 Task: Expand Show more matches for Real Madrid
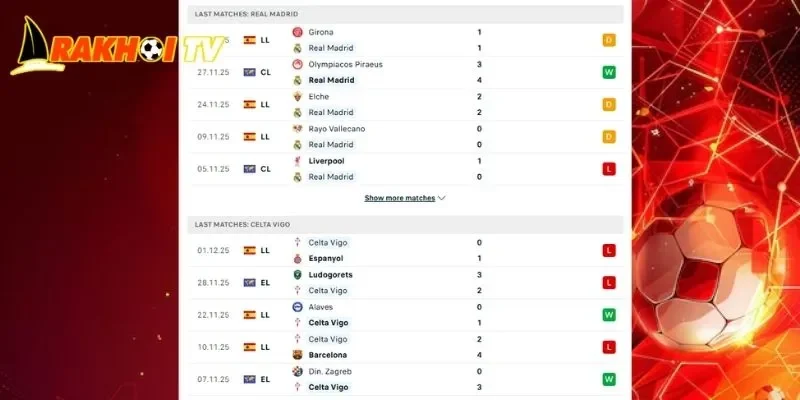[x=400, y=198]
